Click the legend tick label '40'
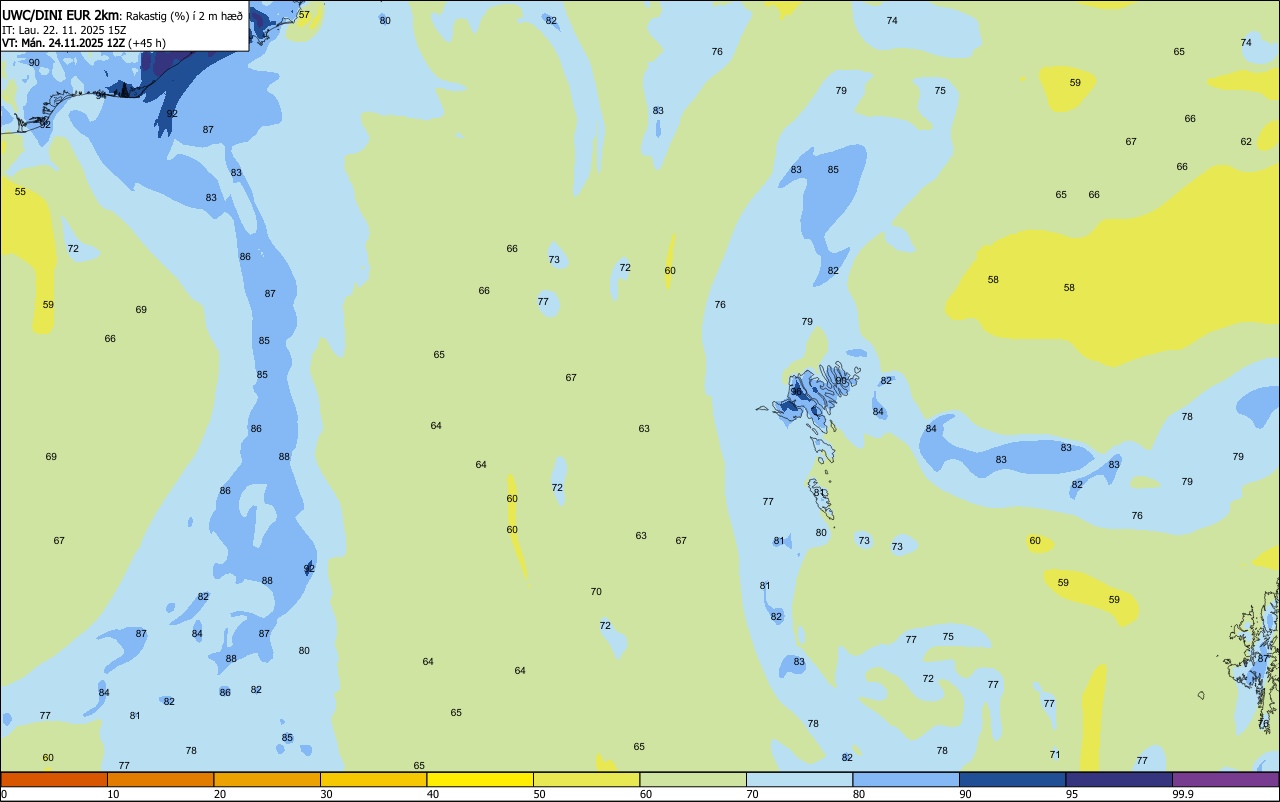Viewport: 1280px width, 802px height. tap(433, 794)
